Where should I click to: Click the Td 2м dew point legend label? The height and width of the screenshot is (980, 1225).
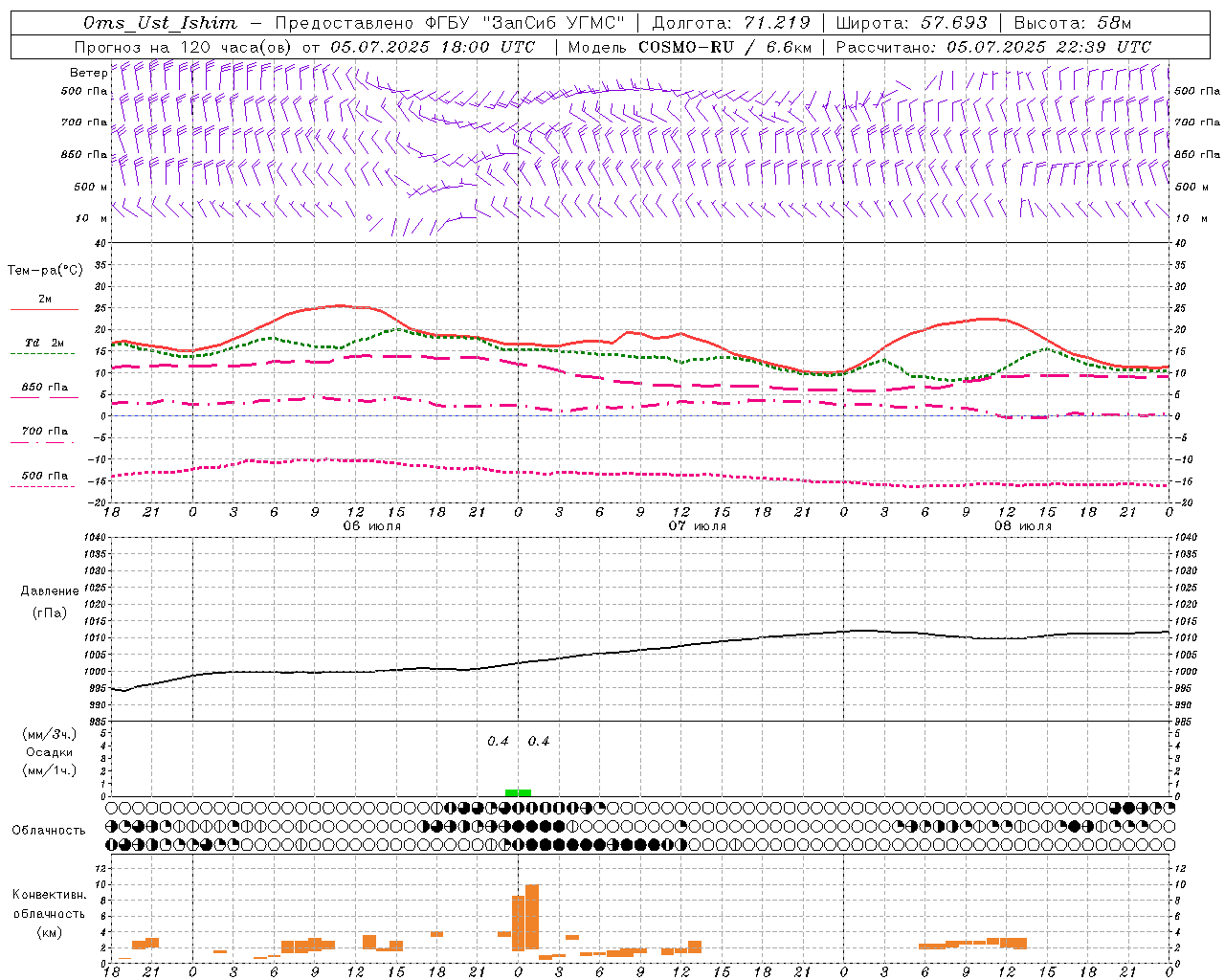pos(44,343)
